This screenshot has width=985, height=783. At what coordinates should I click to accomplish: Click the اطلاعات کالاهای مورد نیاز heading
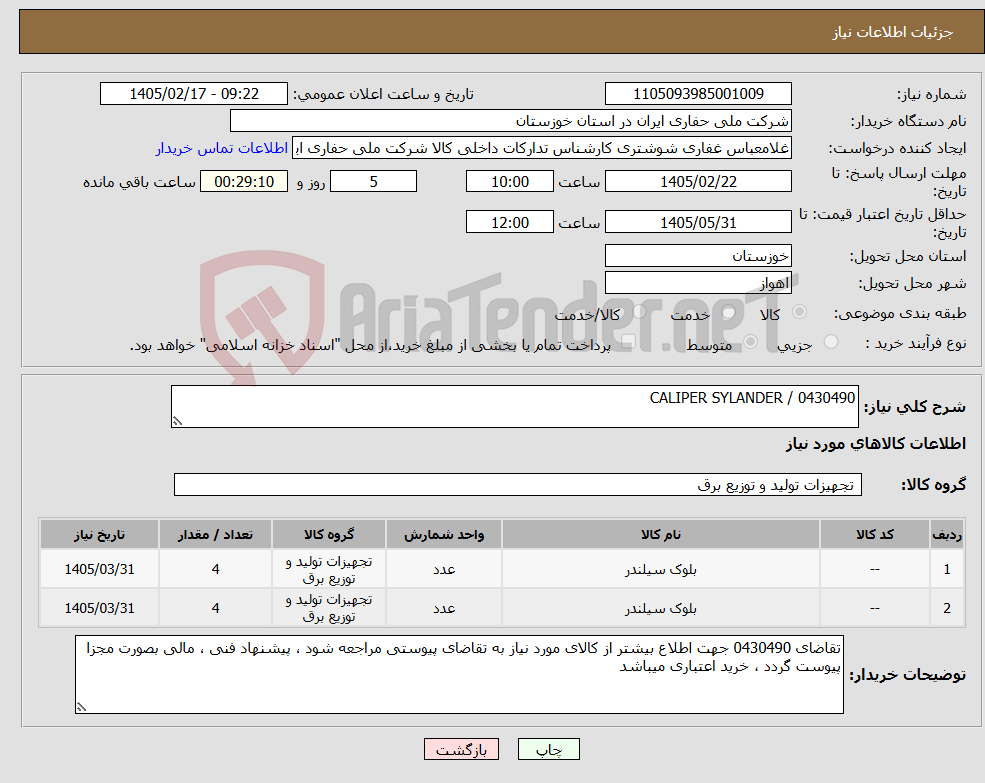(x=876, y=444)
